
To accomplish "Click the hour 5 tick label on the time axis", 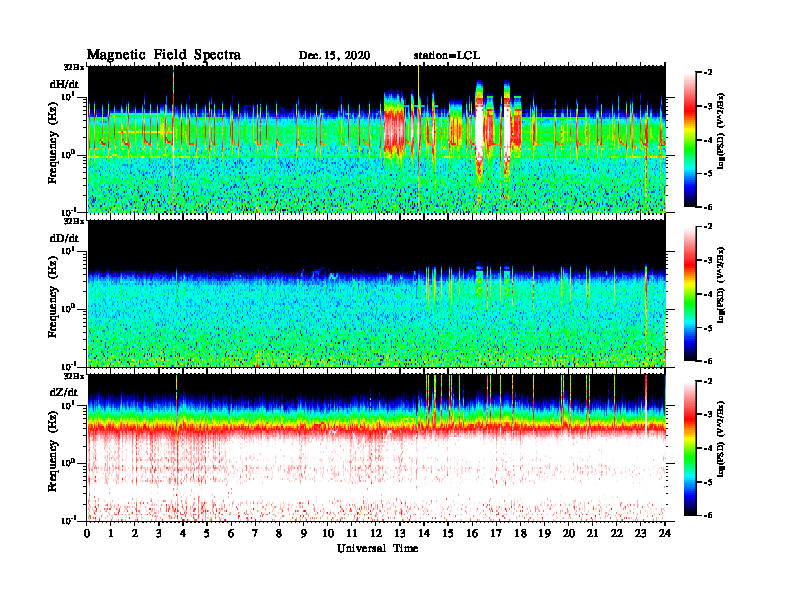I will pos(207,534).
